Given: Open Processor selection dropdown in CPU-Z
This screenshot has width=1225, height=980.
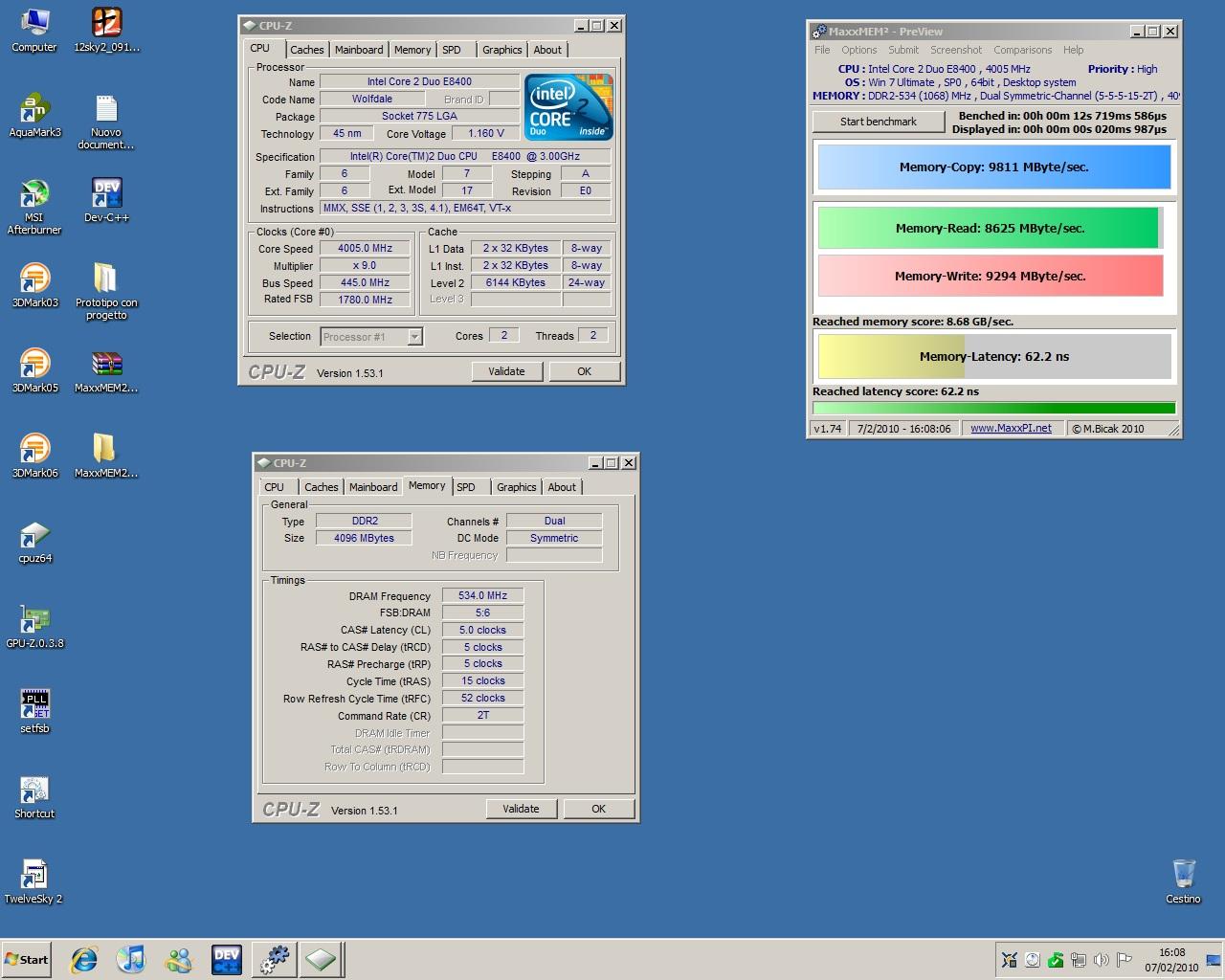Looking at the screenshot, I should [x=371, y=336].
